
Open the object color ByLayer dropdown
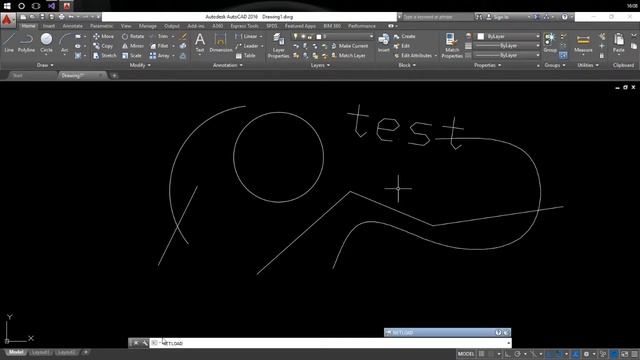click(509, 36)
